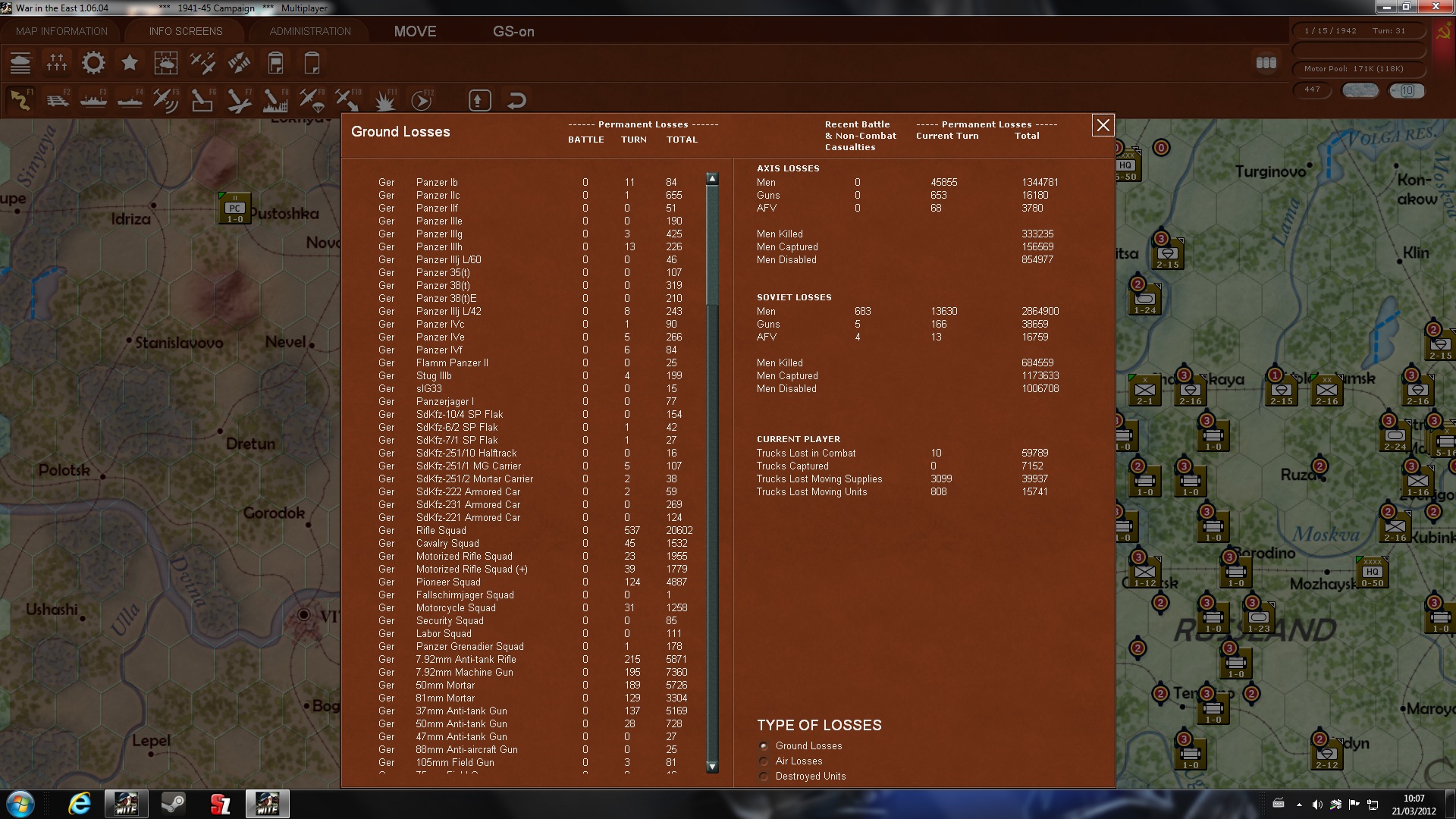Image resolution: width=1456 pixels, height=819 pixels.
Task: Open the blank clipboard report icon
Action: [x=312, y=63]
